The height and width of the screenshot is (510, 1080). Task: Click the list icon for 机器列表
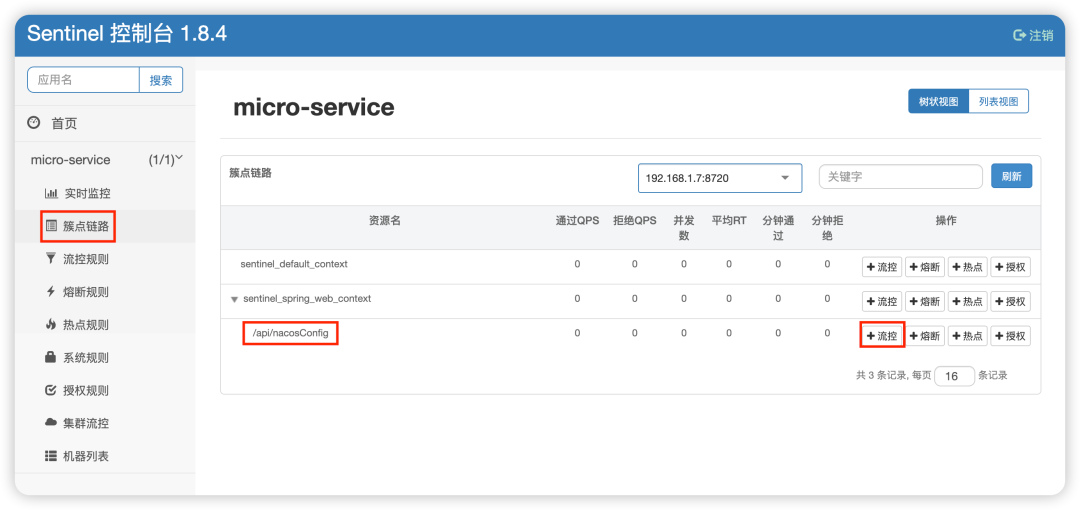[x=51, y=456]
